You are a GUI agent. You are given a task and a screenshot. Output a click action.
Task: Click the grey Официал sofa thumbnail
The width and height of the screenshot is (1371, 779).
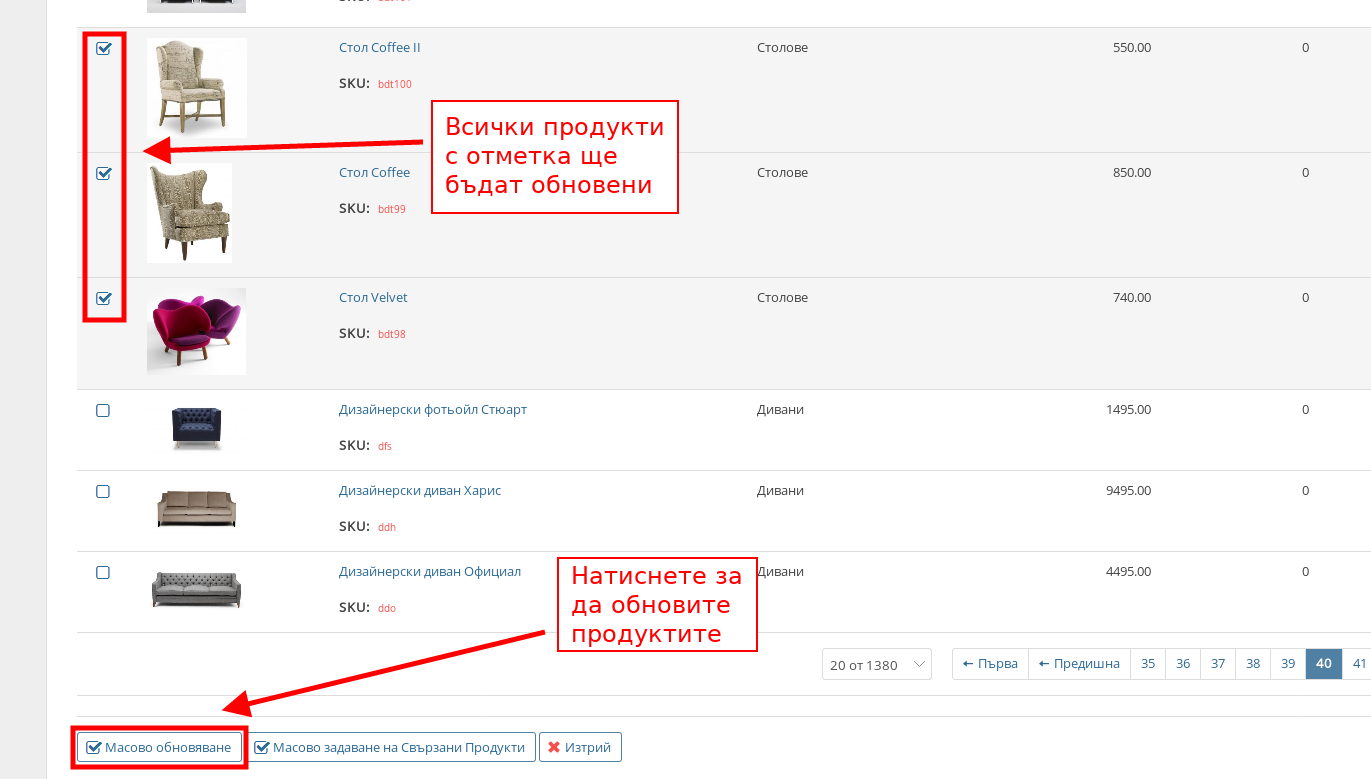click(196, 590)
